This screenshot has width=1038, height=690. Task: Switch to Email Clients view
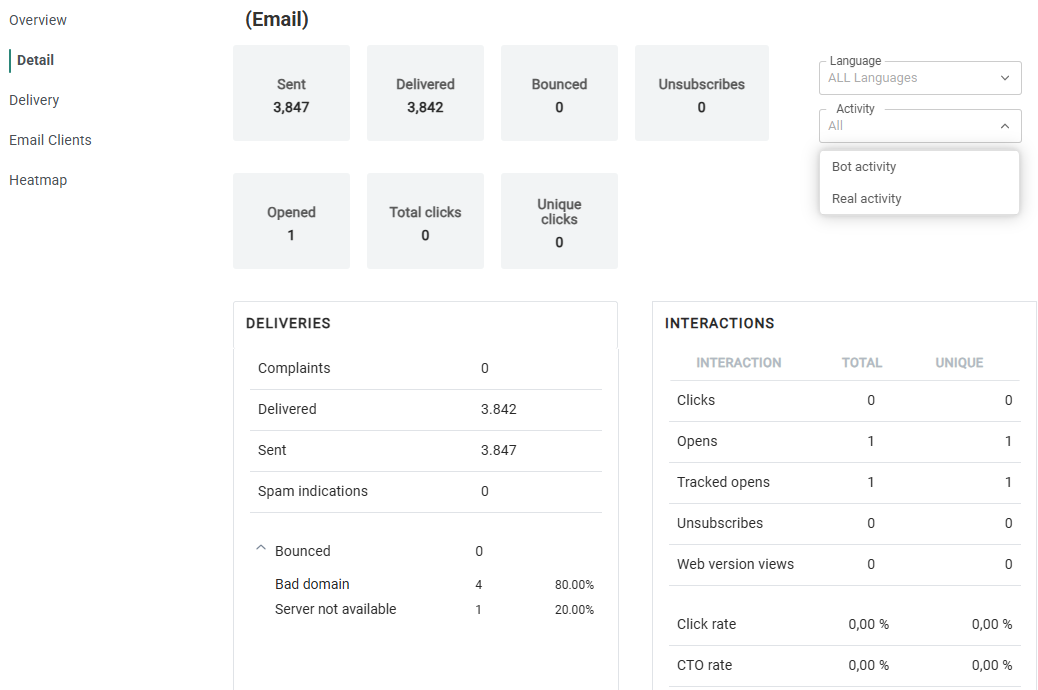[50, 140]
